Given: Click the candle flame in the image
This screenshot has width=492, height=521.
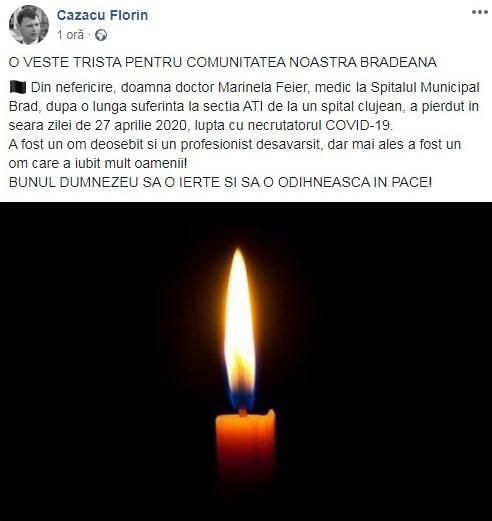Looking at the screenshot, I should [240, 328].
